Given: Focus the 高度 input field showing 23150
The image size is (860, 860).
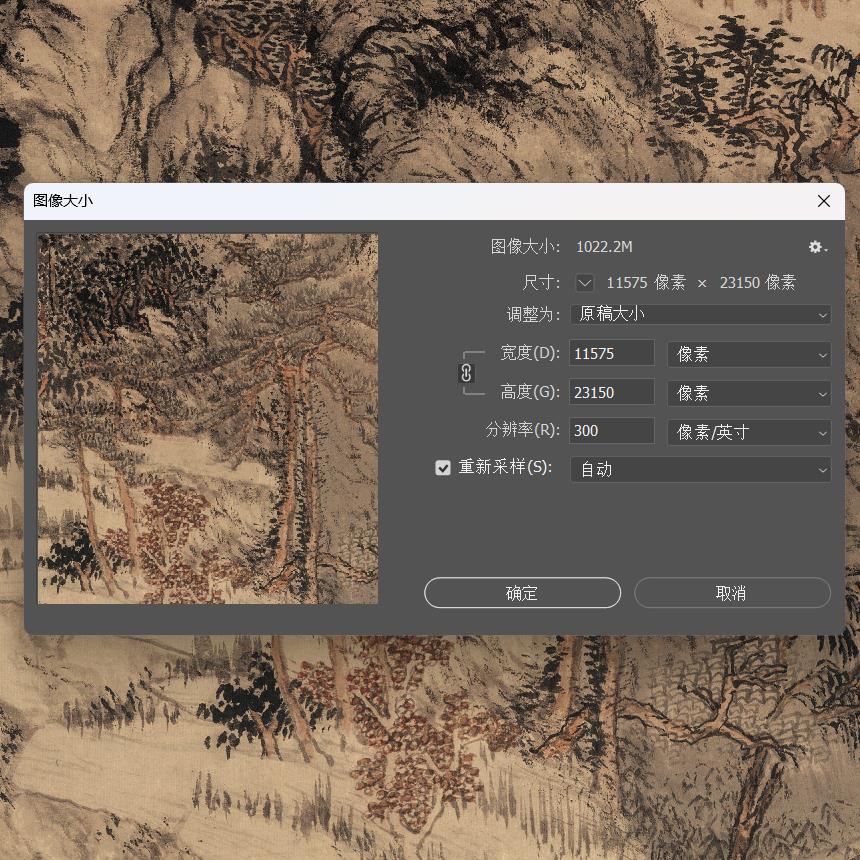Looking at the screenshot, I should click(612, 392).
